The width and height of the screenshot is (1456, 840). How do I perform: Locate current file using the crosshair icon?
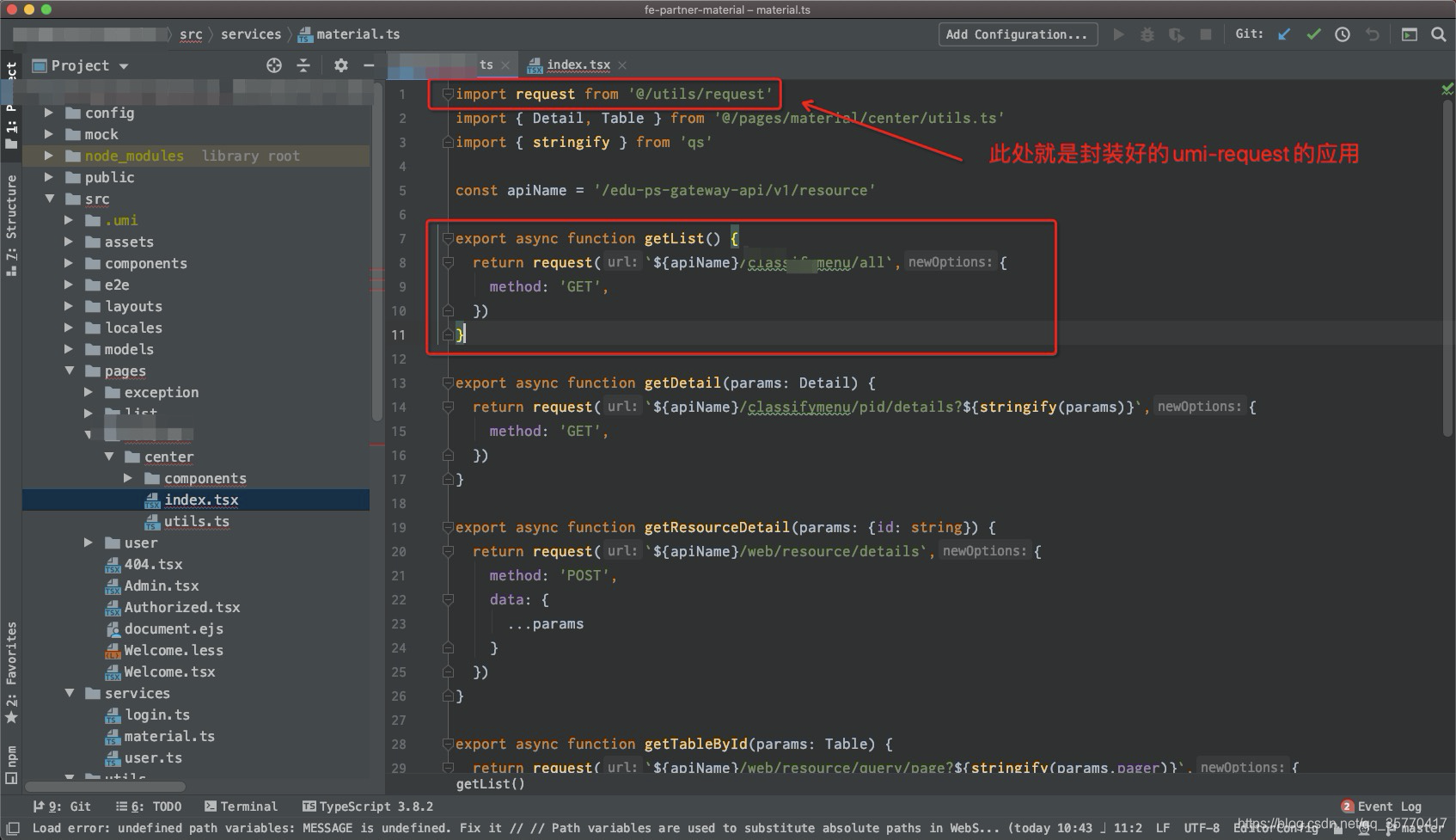(273, 65)
